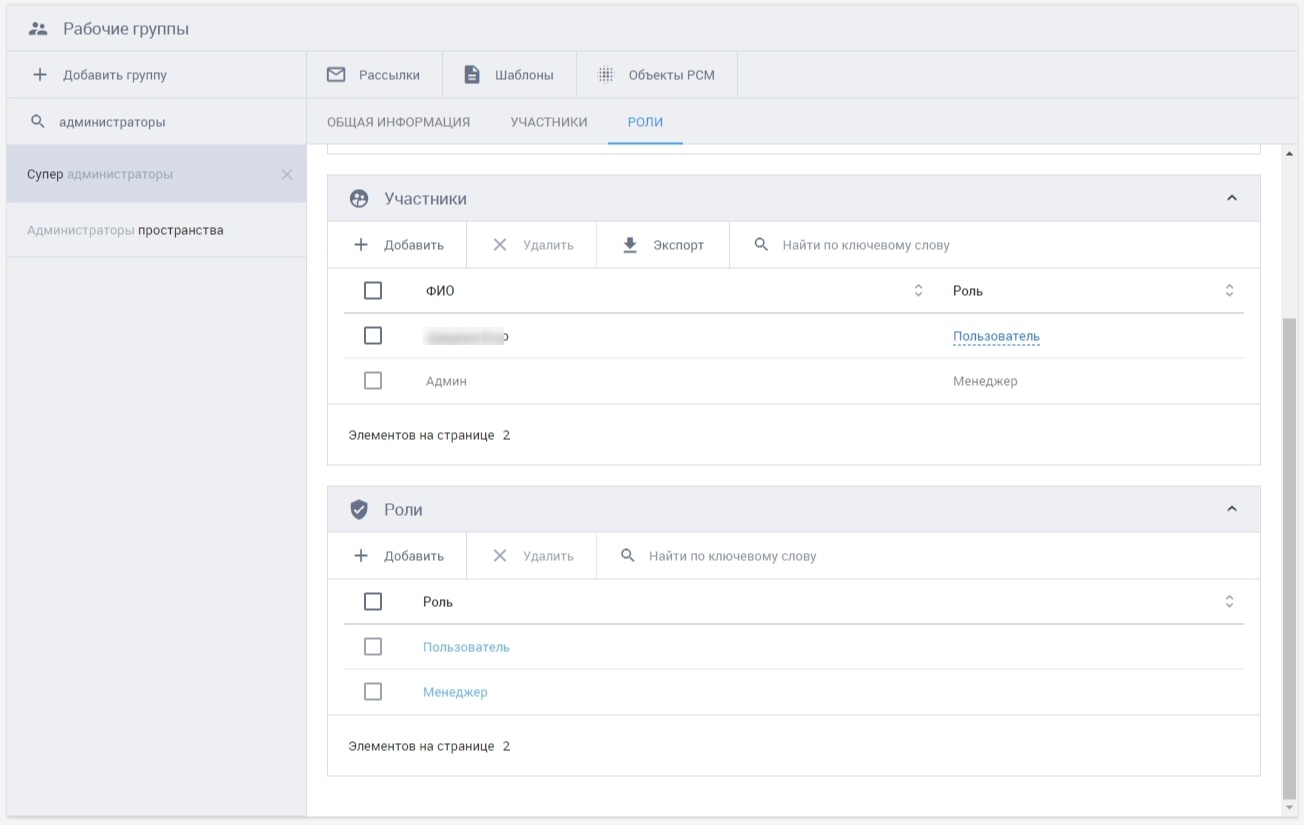Tick the checkbox beside the Менеджер role

pos(373,692)
